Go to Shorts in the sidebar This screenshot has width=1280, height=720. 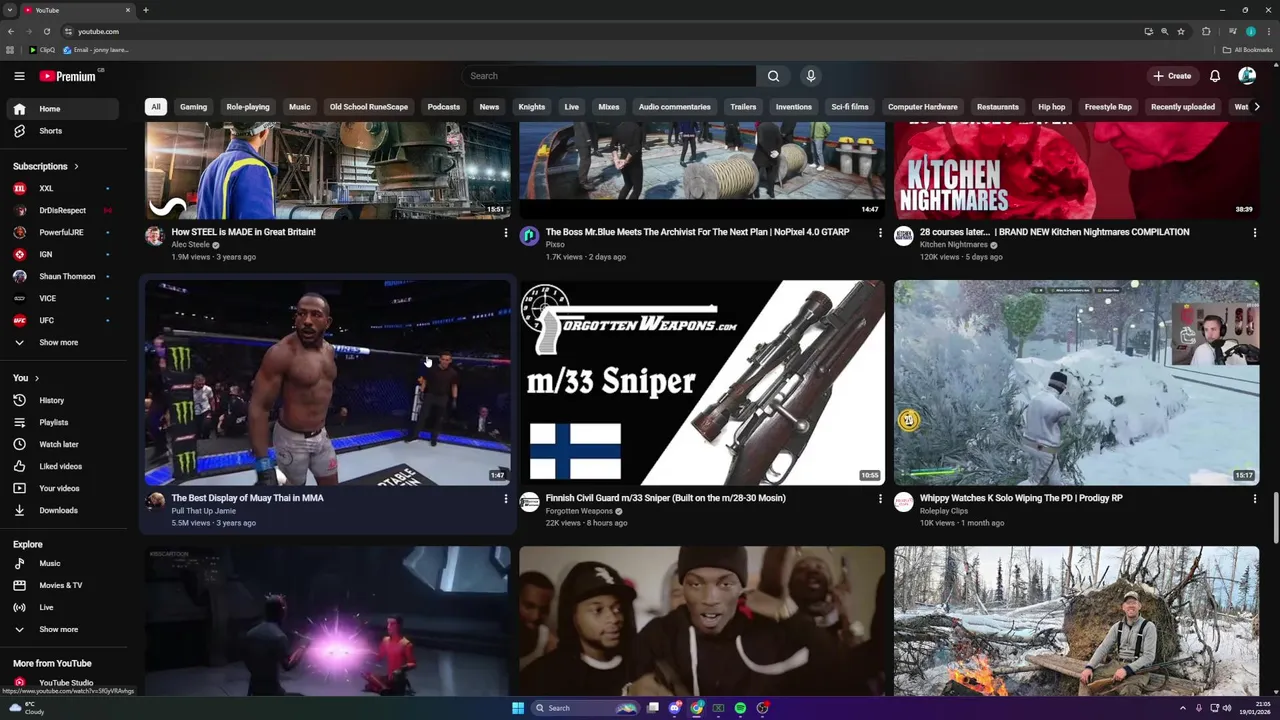pos(62,131)
